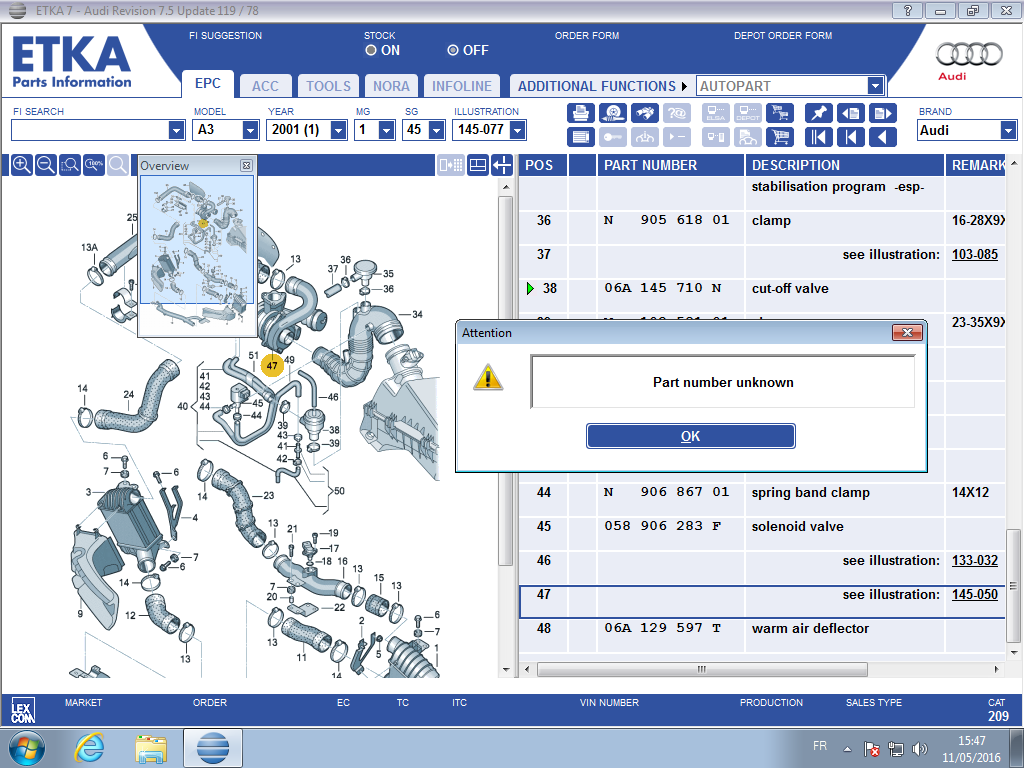Select the Stock OFF radio button
This screenshot has width=1024, height=768.
(x=453, y=50)
